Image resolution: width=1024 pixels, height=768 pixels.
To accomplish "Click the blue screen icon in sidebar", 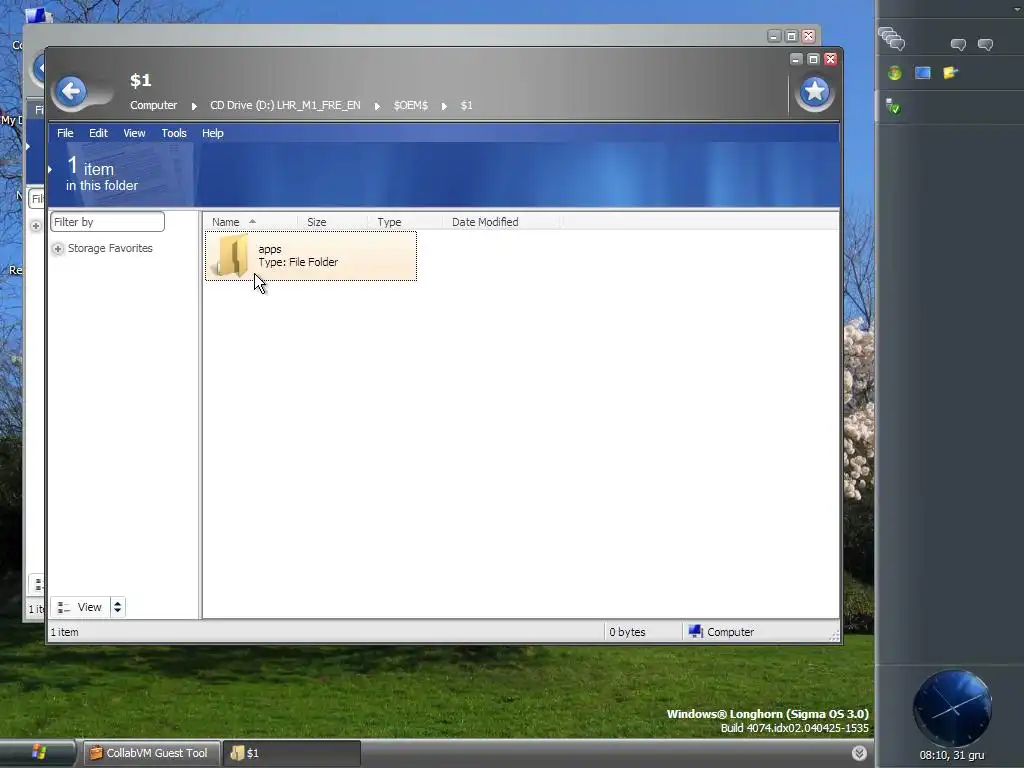I will (923, 73).
